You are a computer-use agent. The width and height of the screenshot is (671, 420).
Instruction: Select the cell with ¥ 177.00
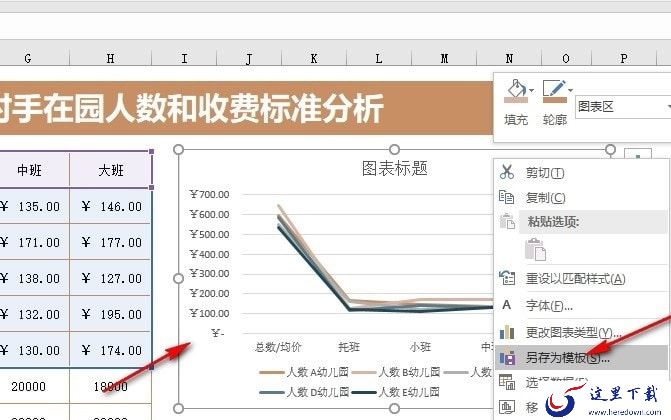tap(110, 242)
